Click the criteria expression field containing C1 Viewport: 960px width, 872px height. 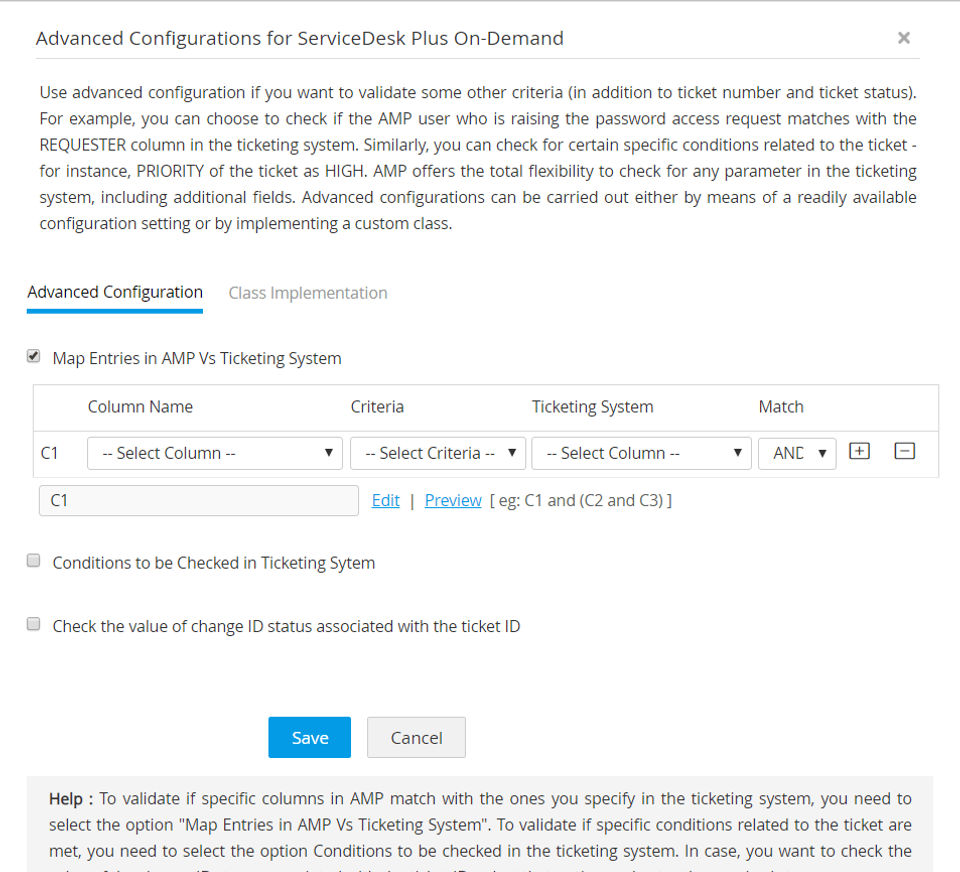coord(199,500)
